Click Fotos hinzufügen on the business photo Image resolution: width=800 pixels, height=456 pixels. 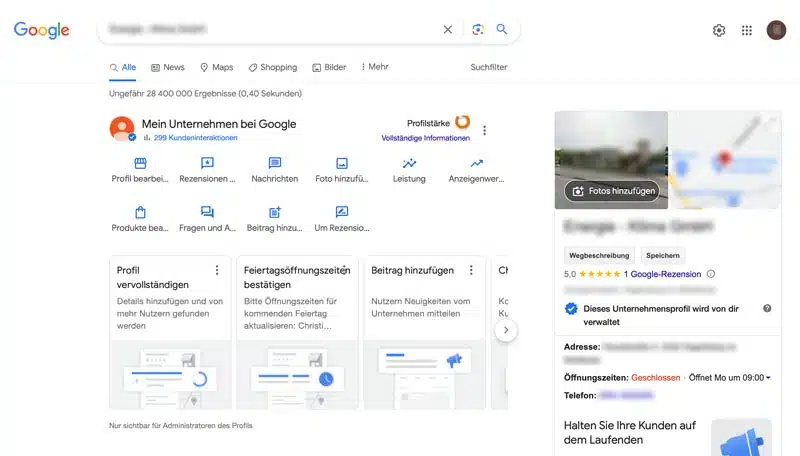click(x=612, y=191)
